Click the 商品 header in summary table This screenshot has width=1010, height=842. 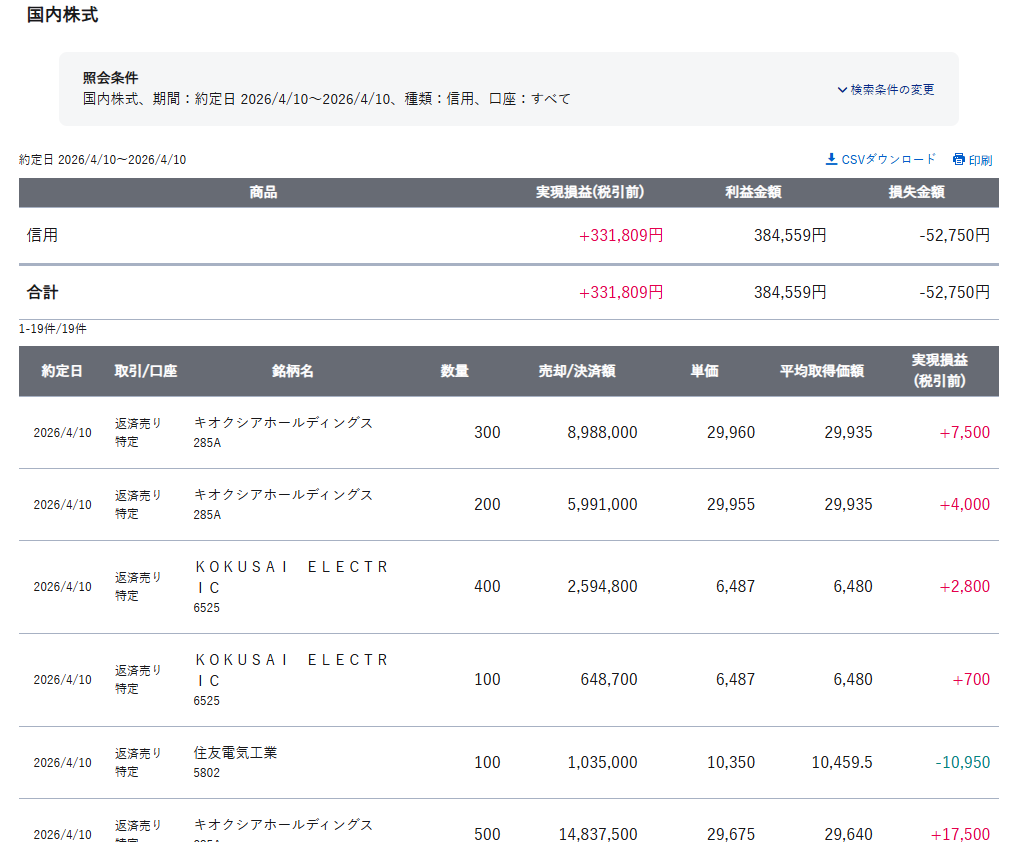click(263, 192)
